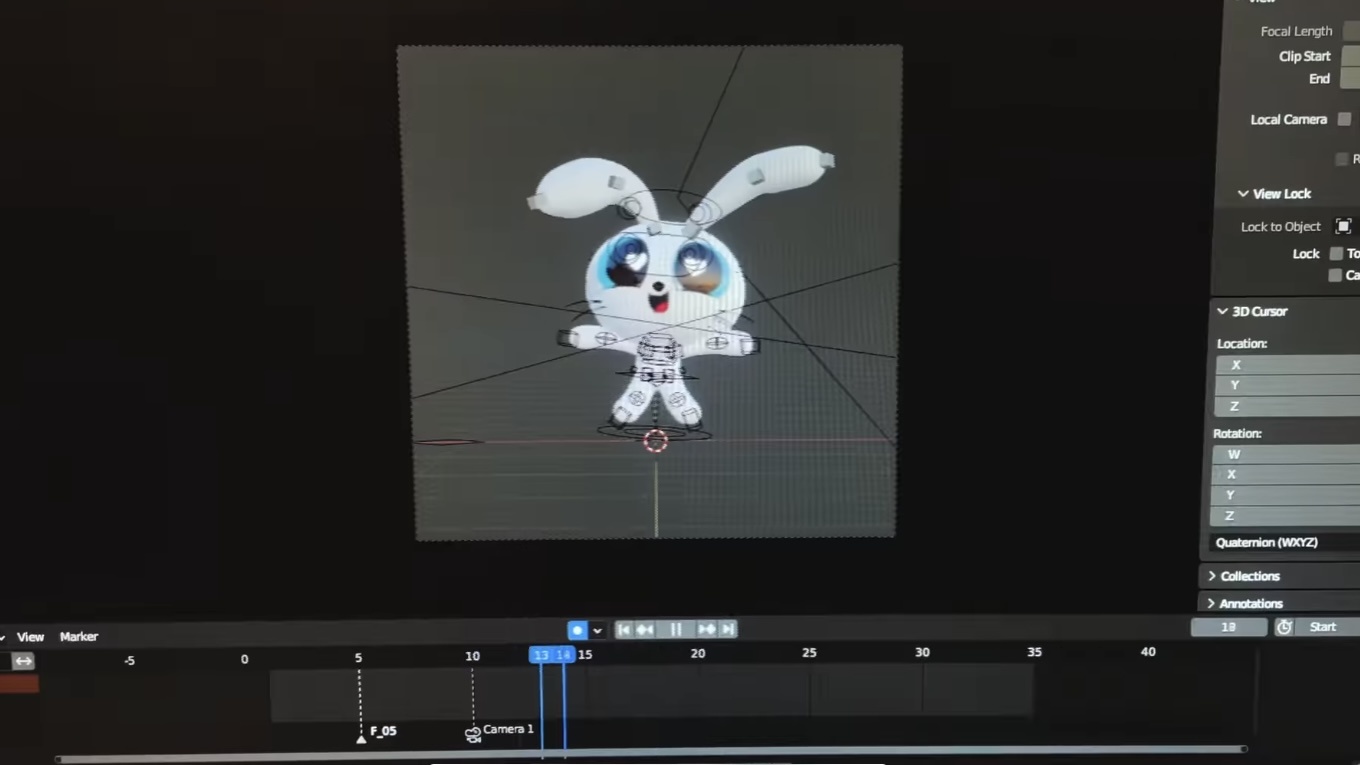Enable Lock Camera to View checkbox

click(1335, 275)
